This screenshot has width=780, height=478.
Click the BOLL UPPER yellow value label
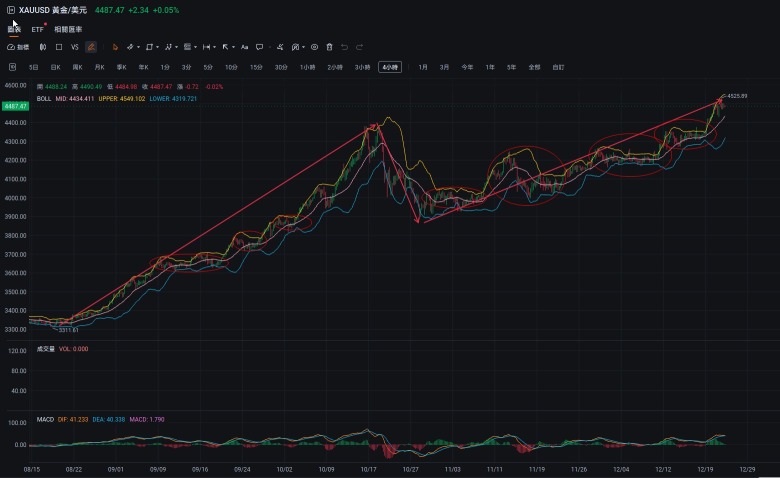point(122,98)
